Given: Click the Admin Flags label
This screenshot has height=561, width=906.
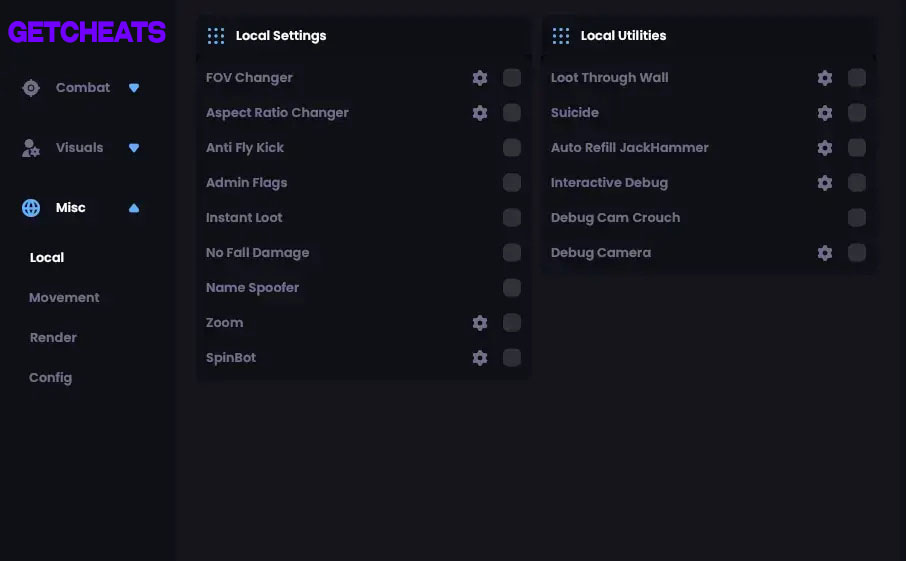Looking at the screenshot, I should coord(246,183).
